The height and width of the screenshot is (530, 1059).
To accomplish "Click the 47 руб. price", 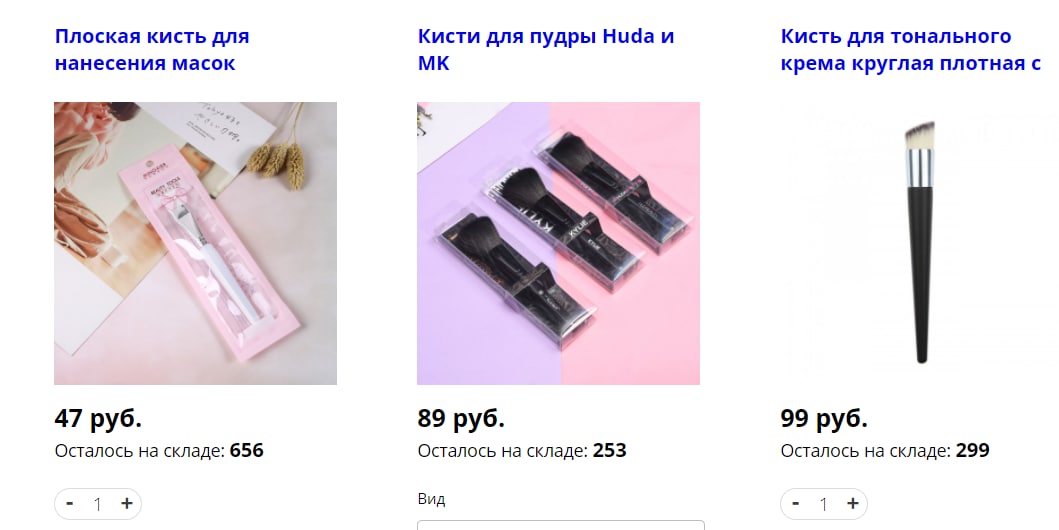I will pyautogui.click(x=98, y=419).
